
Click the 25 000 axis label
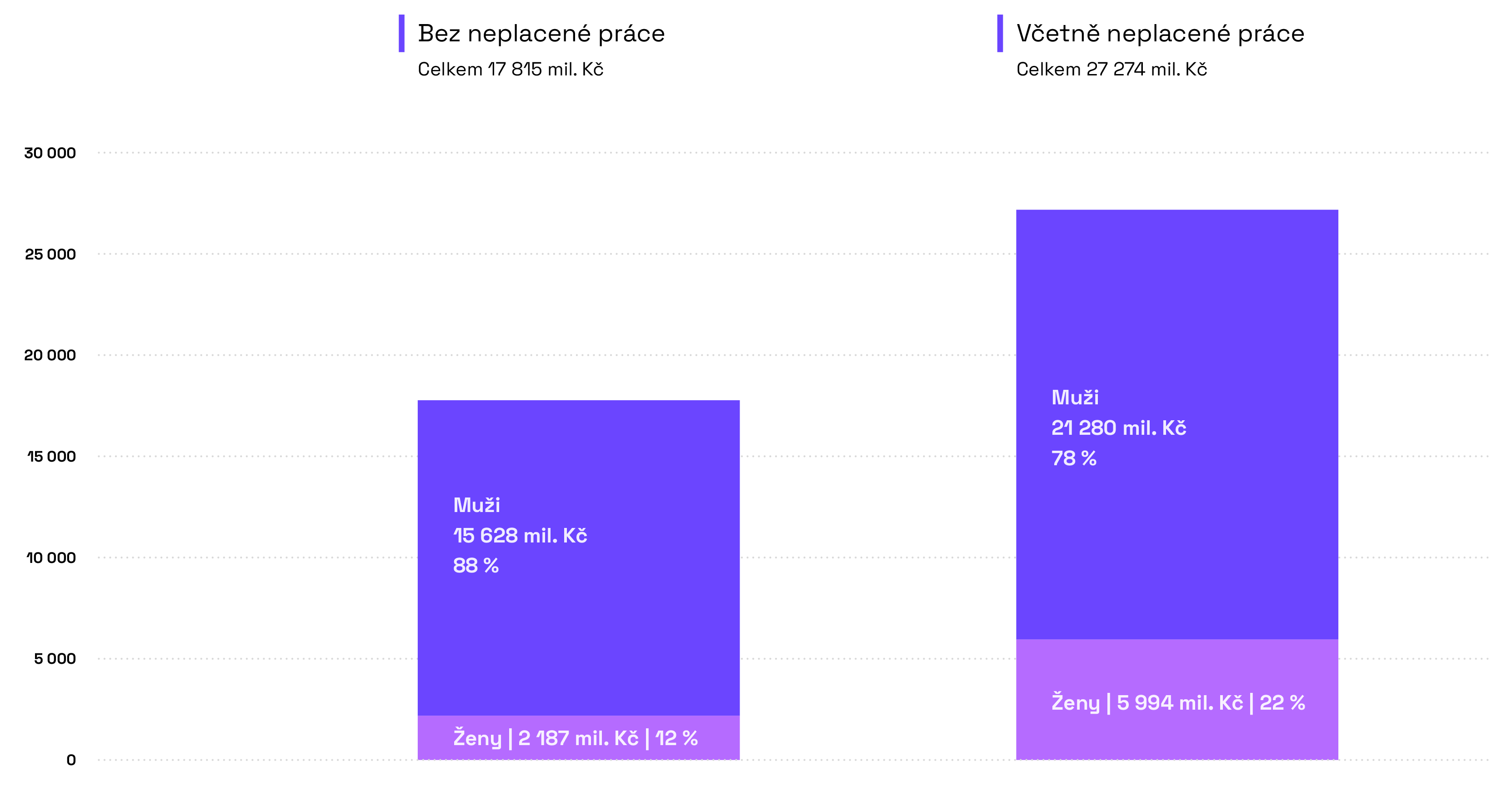tap(50, 254)
